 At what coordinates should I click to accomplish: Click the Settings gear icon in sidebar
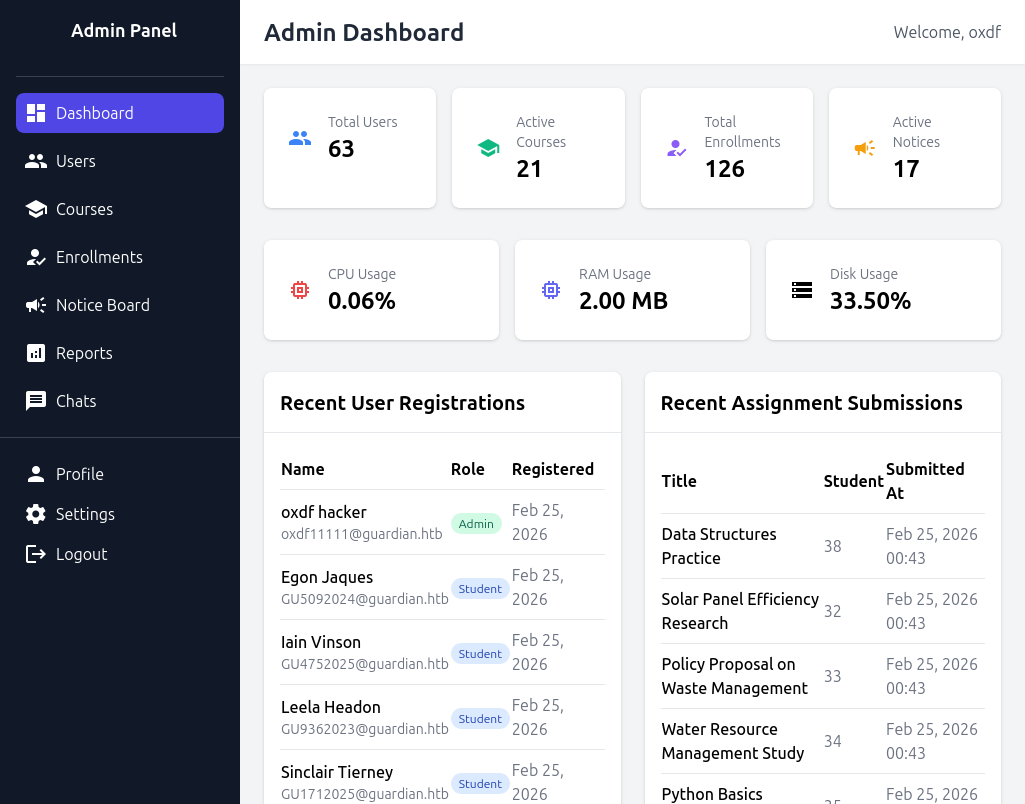(x=36, y=514)
